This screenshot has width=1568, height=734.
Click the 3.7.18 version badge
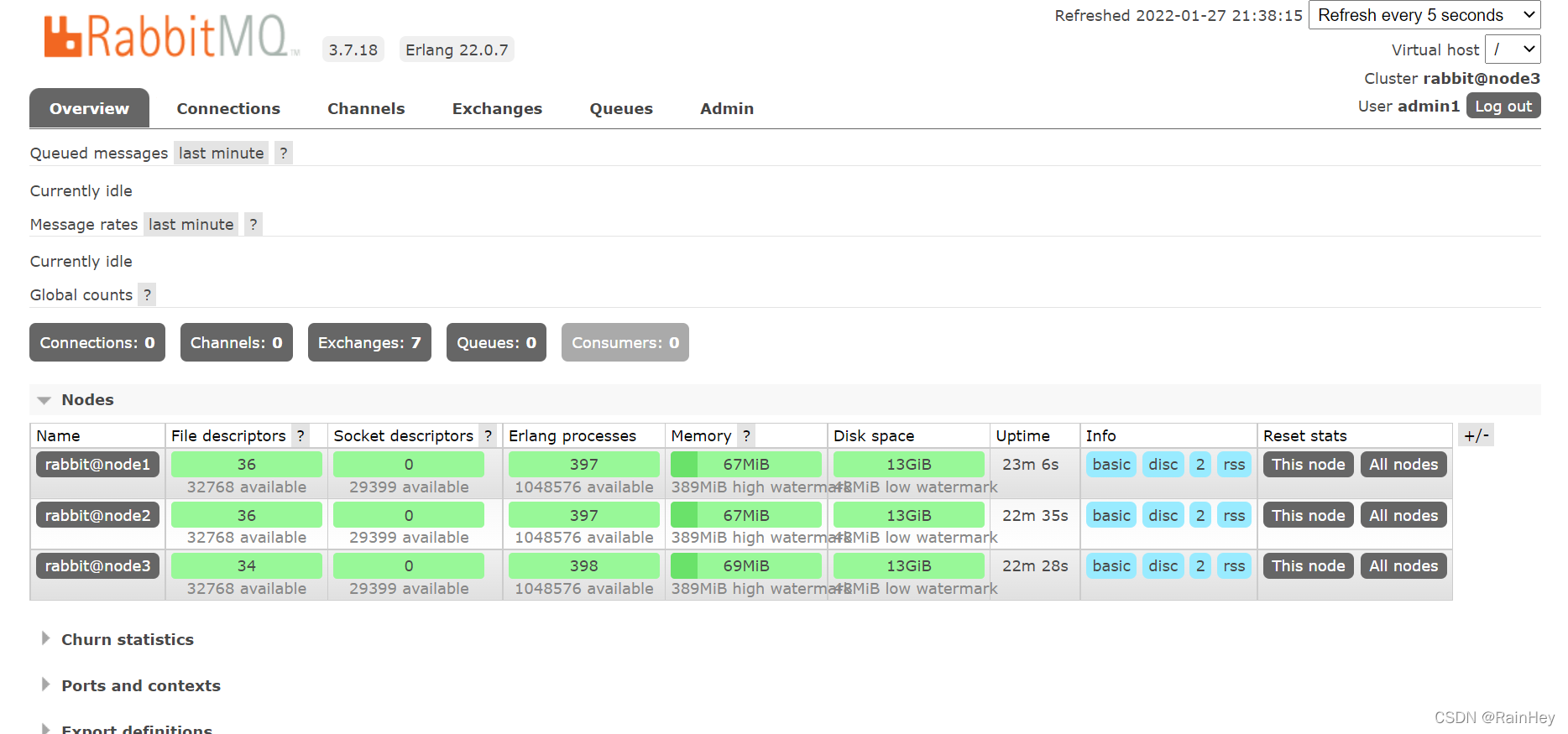point(353,49)
